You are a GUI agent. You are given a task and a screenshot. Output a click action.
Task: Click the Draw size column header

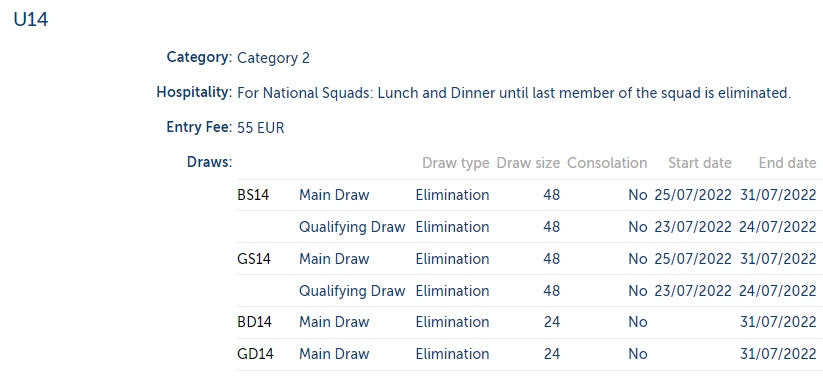[x=528, y=163]
